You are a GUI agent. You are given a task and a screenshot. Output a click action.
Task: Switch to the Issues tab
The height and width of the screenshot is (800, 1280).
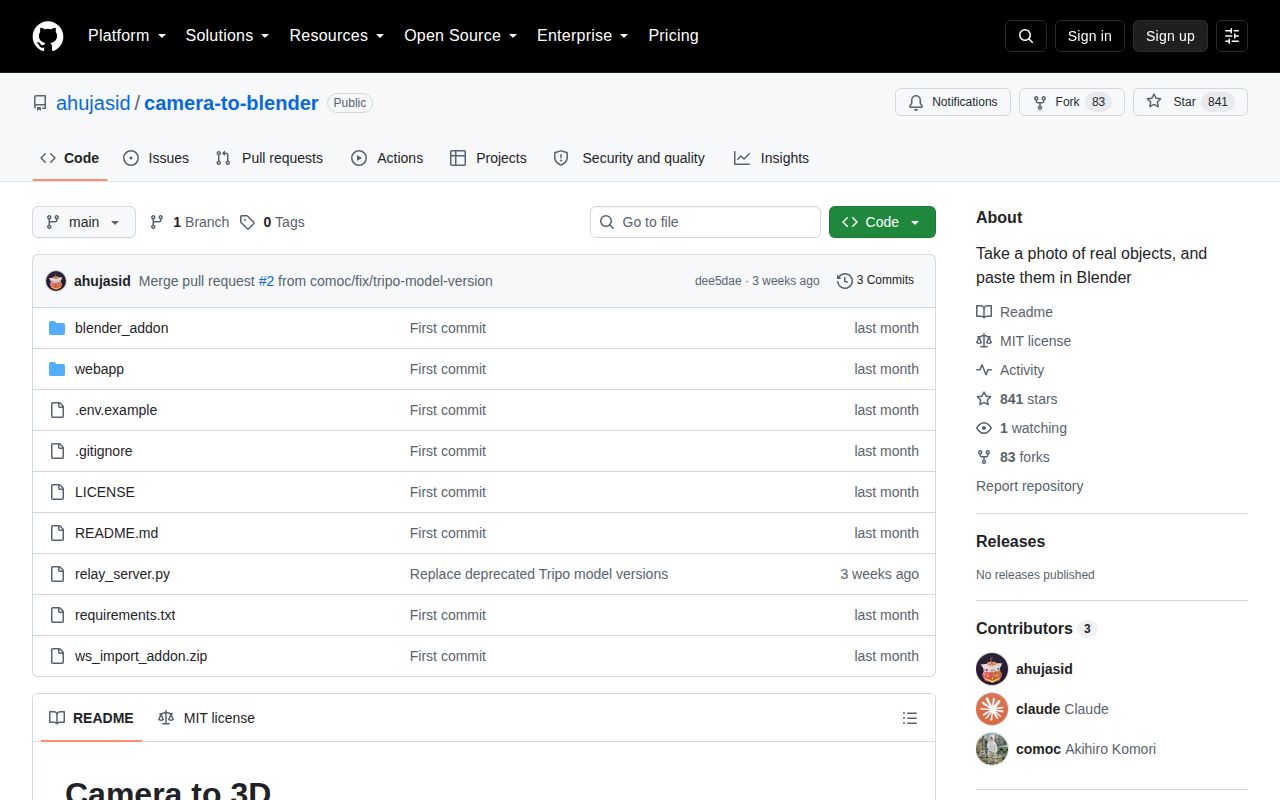(156, 158)
